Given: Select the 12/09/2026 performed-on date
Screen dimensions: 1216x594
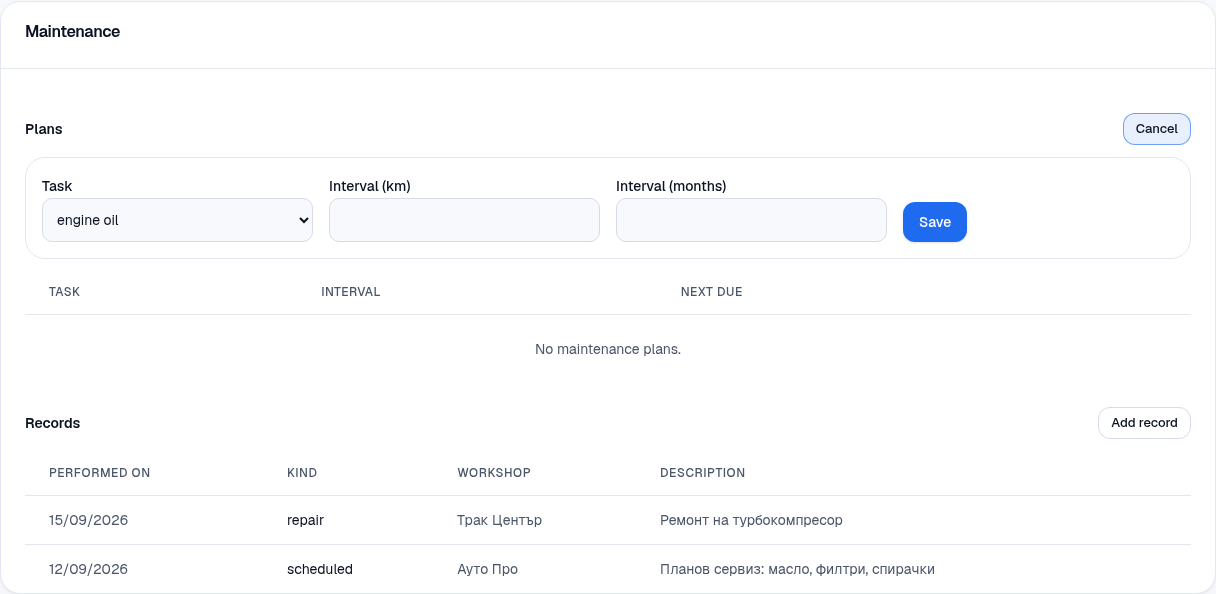Looking at the screenshot, I should coord(89,569).
